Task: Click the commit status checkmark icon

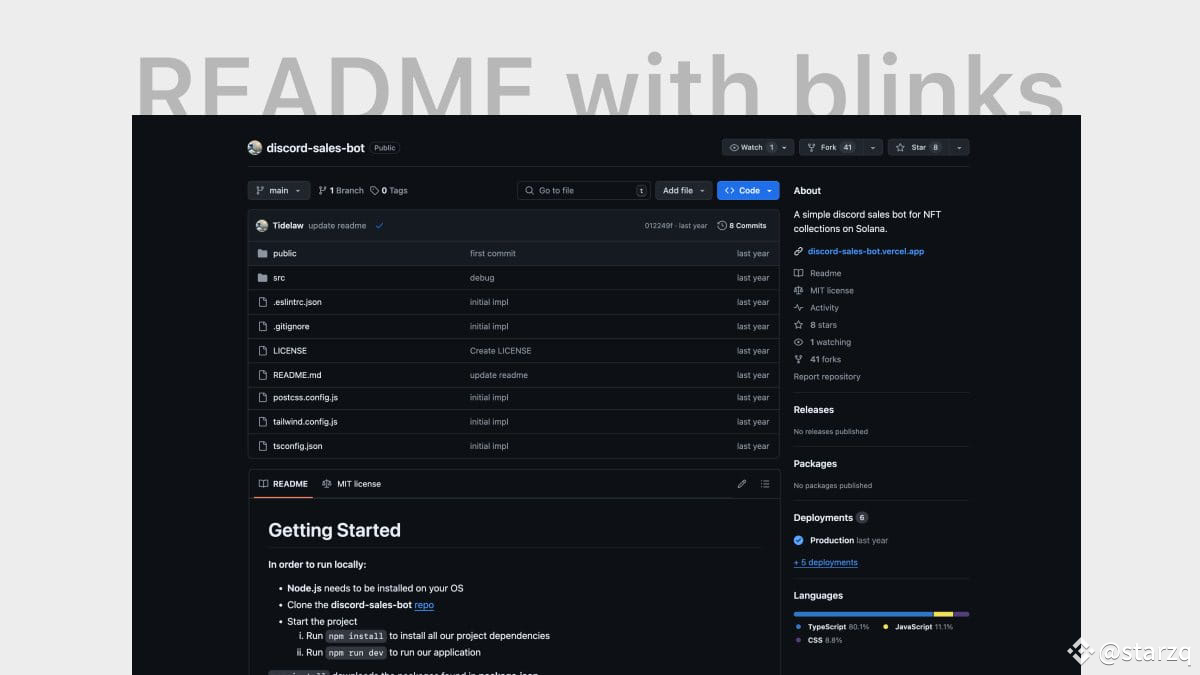Action: click(379, 226)
